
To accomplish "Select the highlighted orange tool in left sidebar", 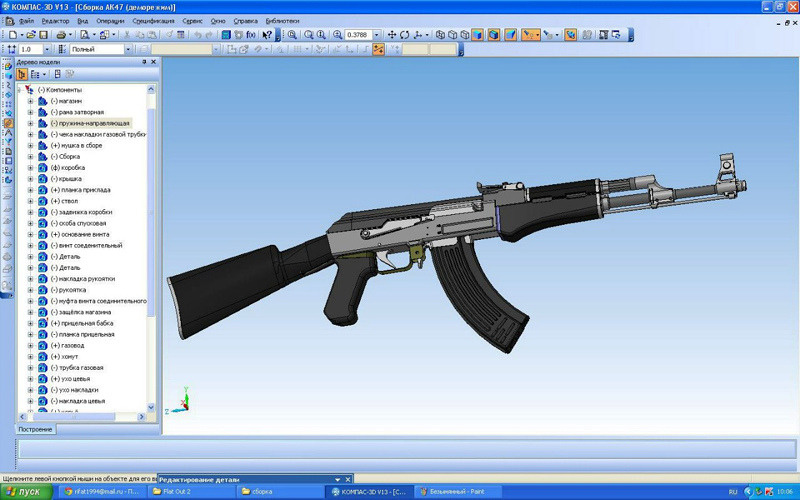I will click(8, 123).
